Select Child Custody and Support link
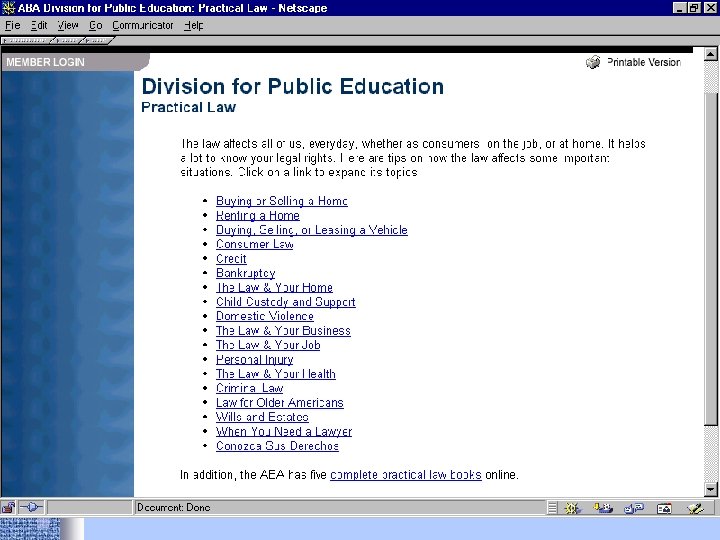 [286, 302]
